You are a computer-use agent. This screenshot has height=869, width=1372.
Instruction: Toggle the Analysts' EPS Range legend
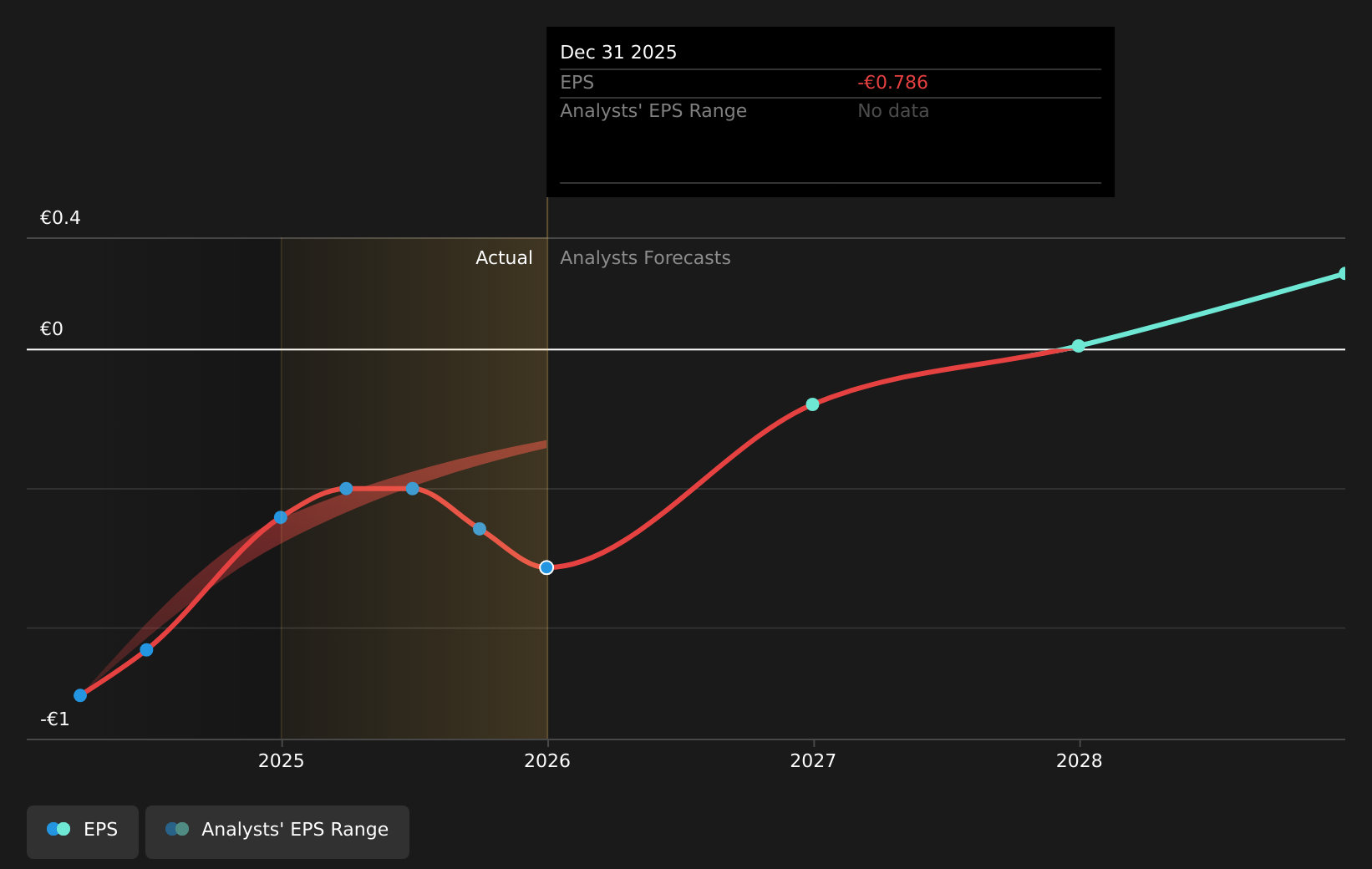pyautogui.click(x=277, y=832)
